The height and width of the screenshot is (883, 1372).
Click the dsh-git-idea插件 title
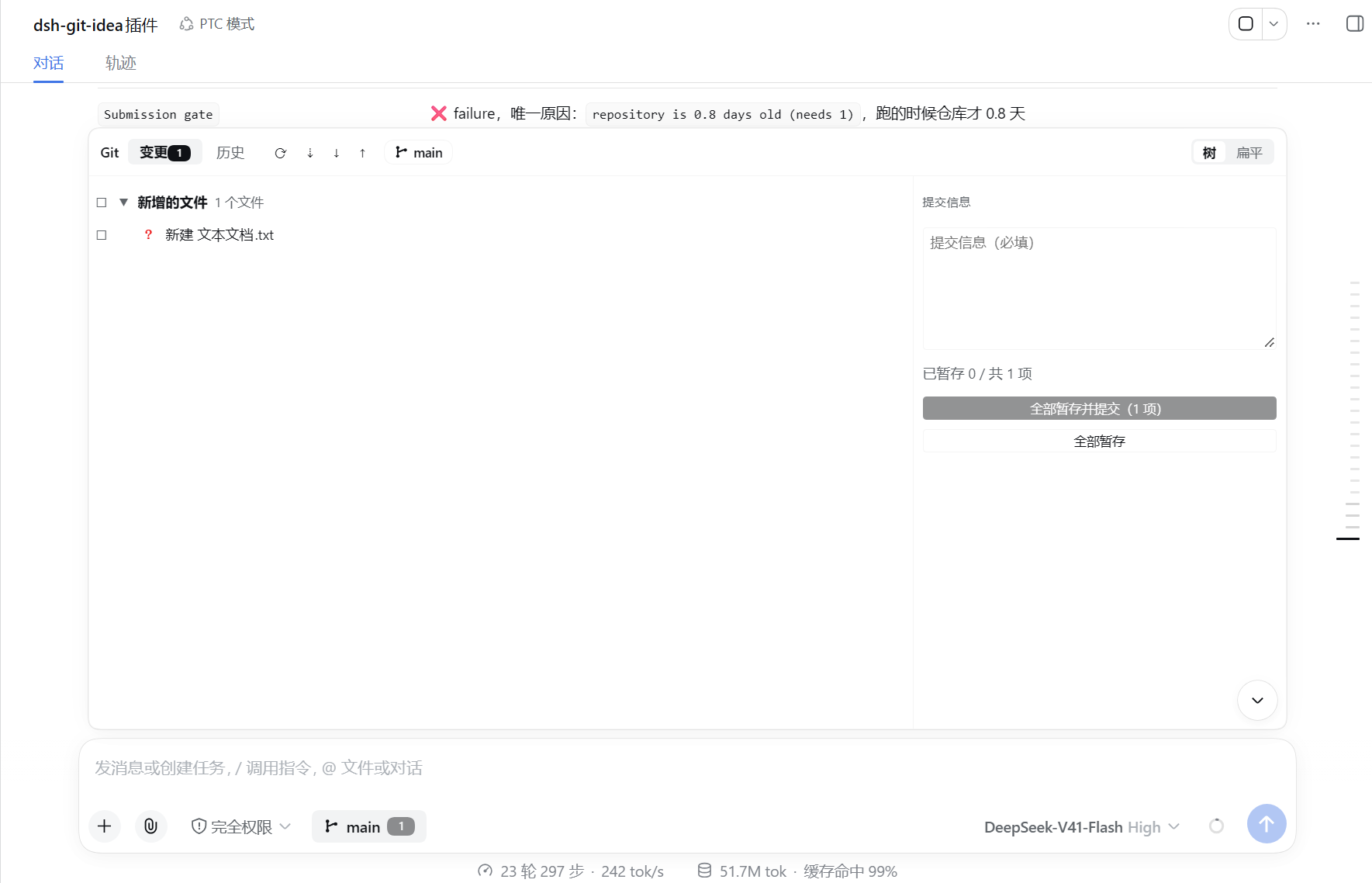pyautogui.click(x=95, y=25)
